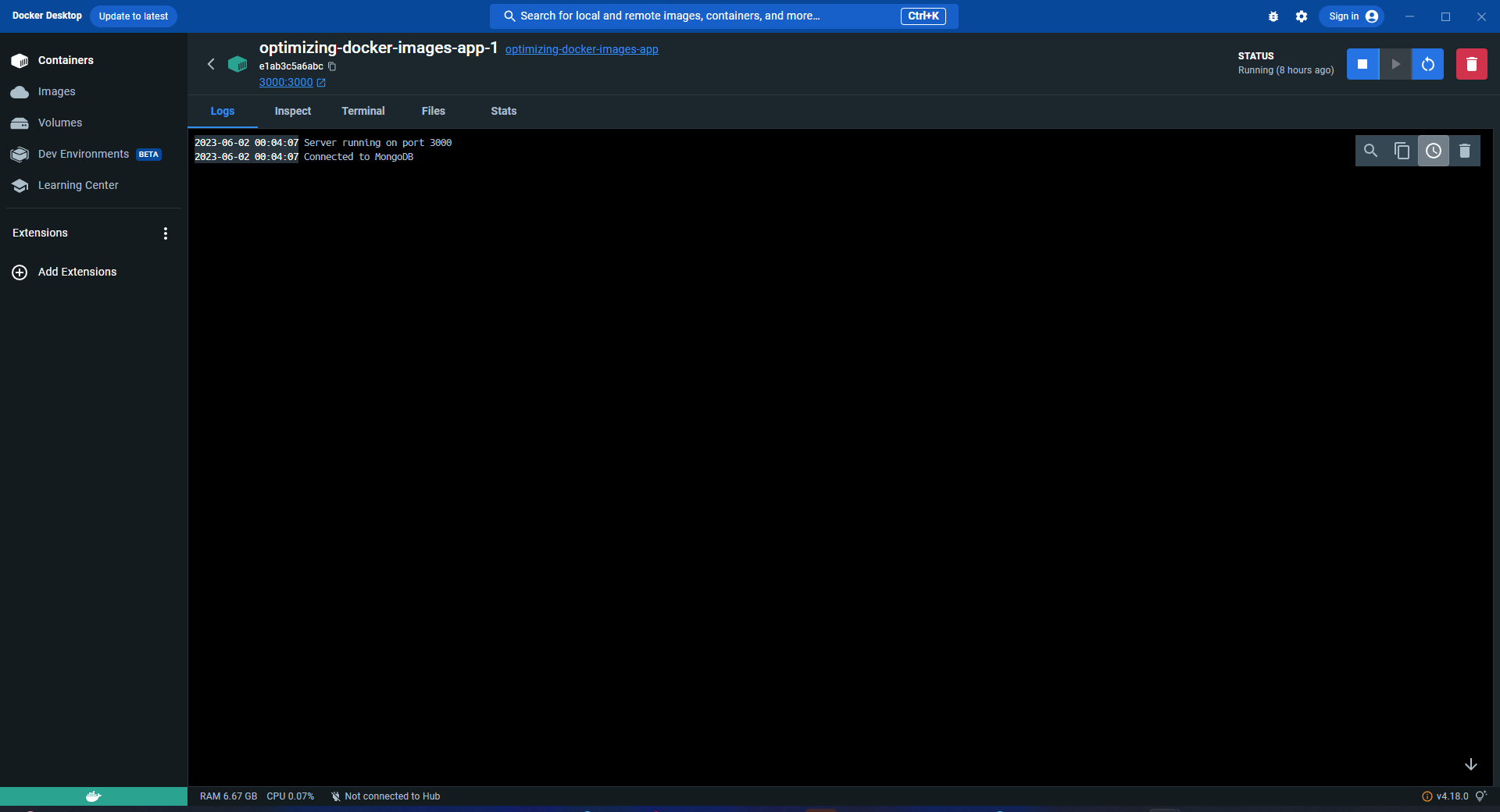The width and height of the screenshot is (1500, 812).
Task: Click Not connected to Hub status
Action: 386,796
